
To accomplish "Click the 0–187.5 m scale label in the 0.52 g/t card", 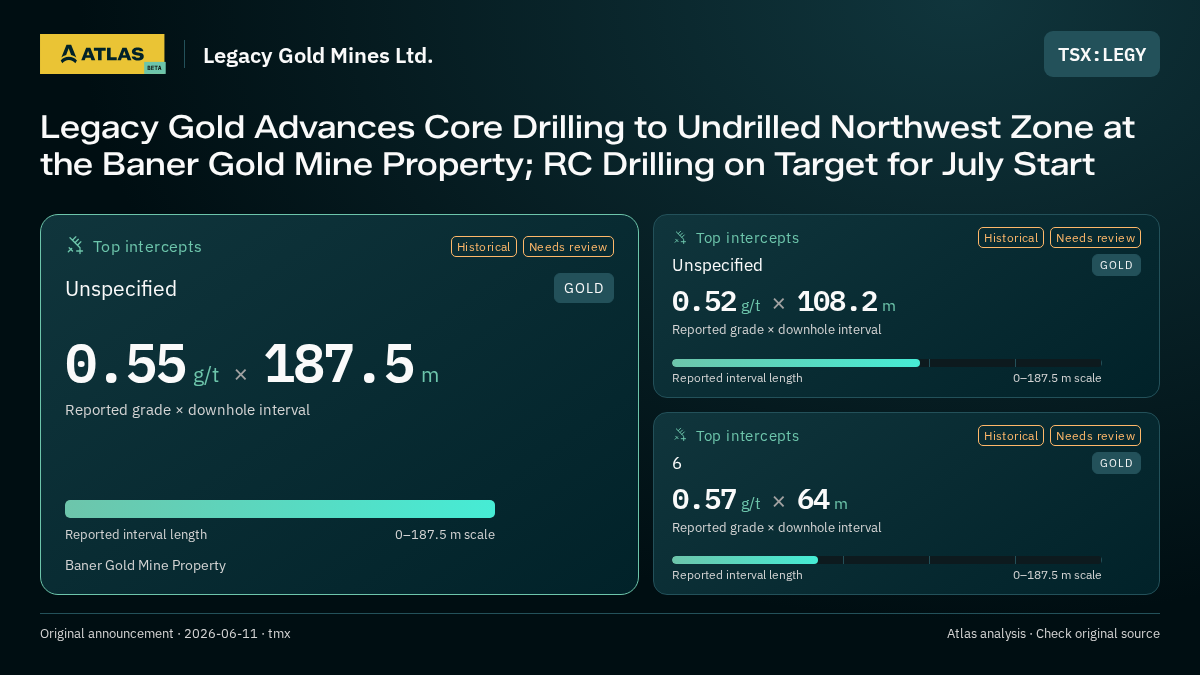I will pos(1057,378).
